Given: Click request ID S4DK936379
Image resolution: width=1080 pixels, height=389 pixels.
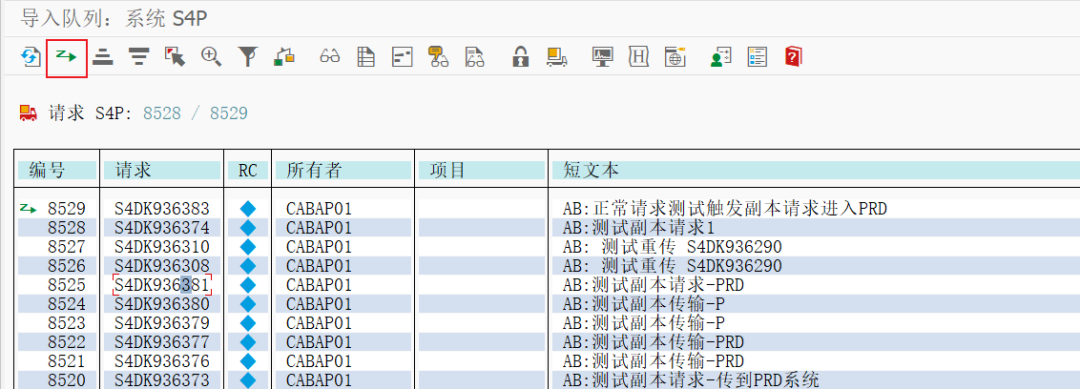Looking at the screenshot, I should pyautogui.click(x=162, y=323).
